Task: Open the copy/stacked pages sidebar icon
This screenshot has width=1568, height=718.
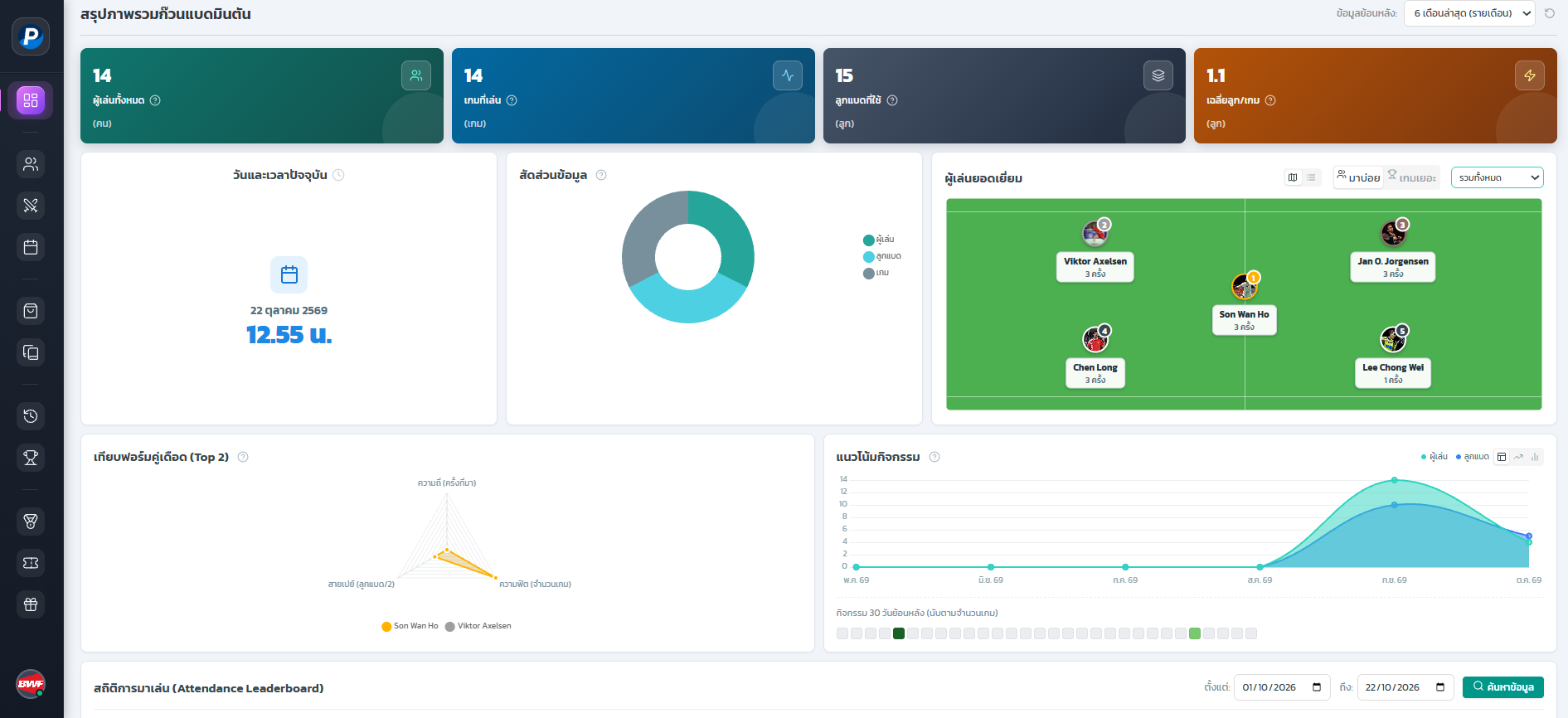Action: coord(31,352)
